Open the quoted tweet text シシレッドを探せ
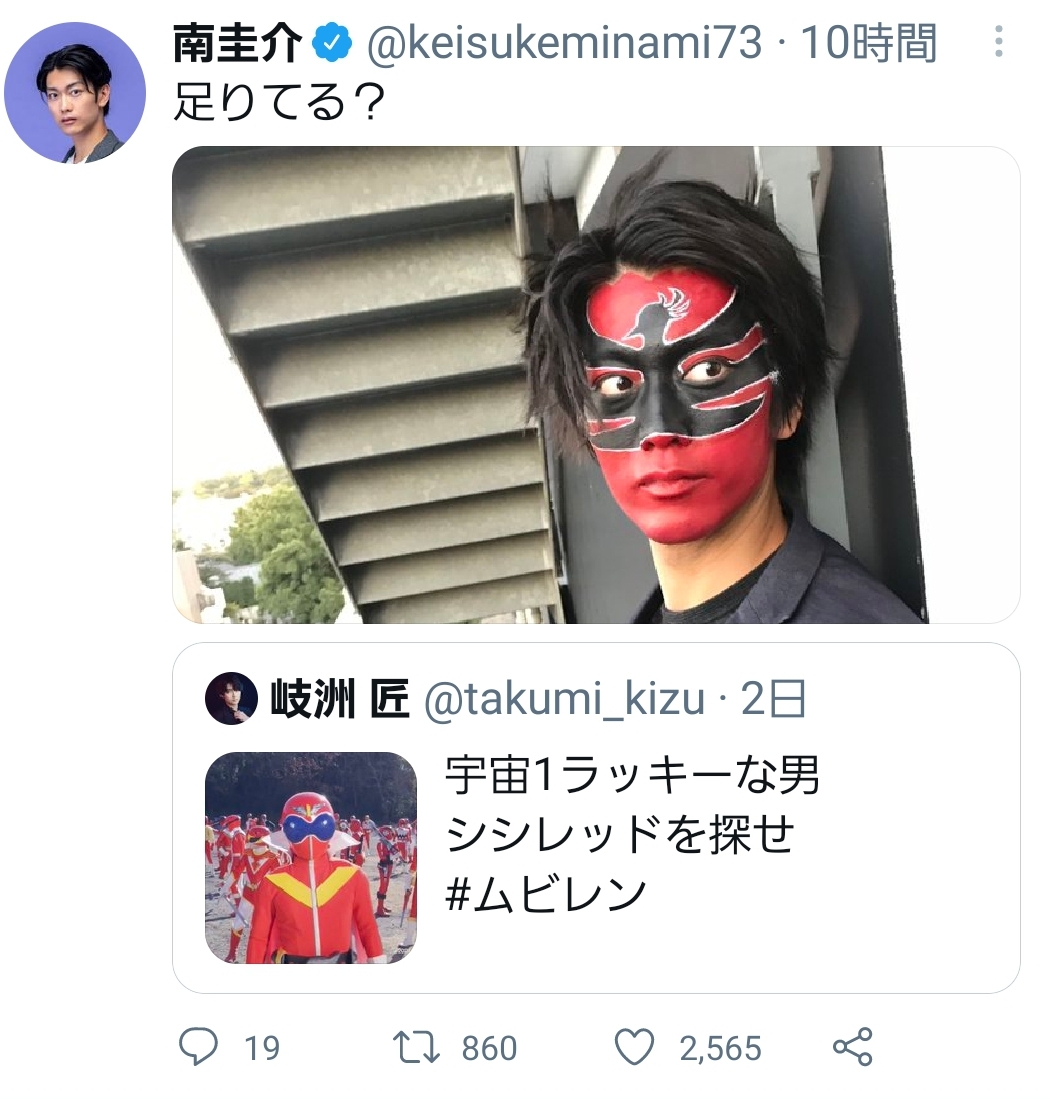1052x1099 pixels. 619,834
